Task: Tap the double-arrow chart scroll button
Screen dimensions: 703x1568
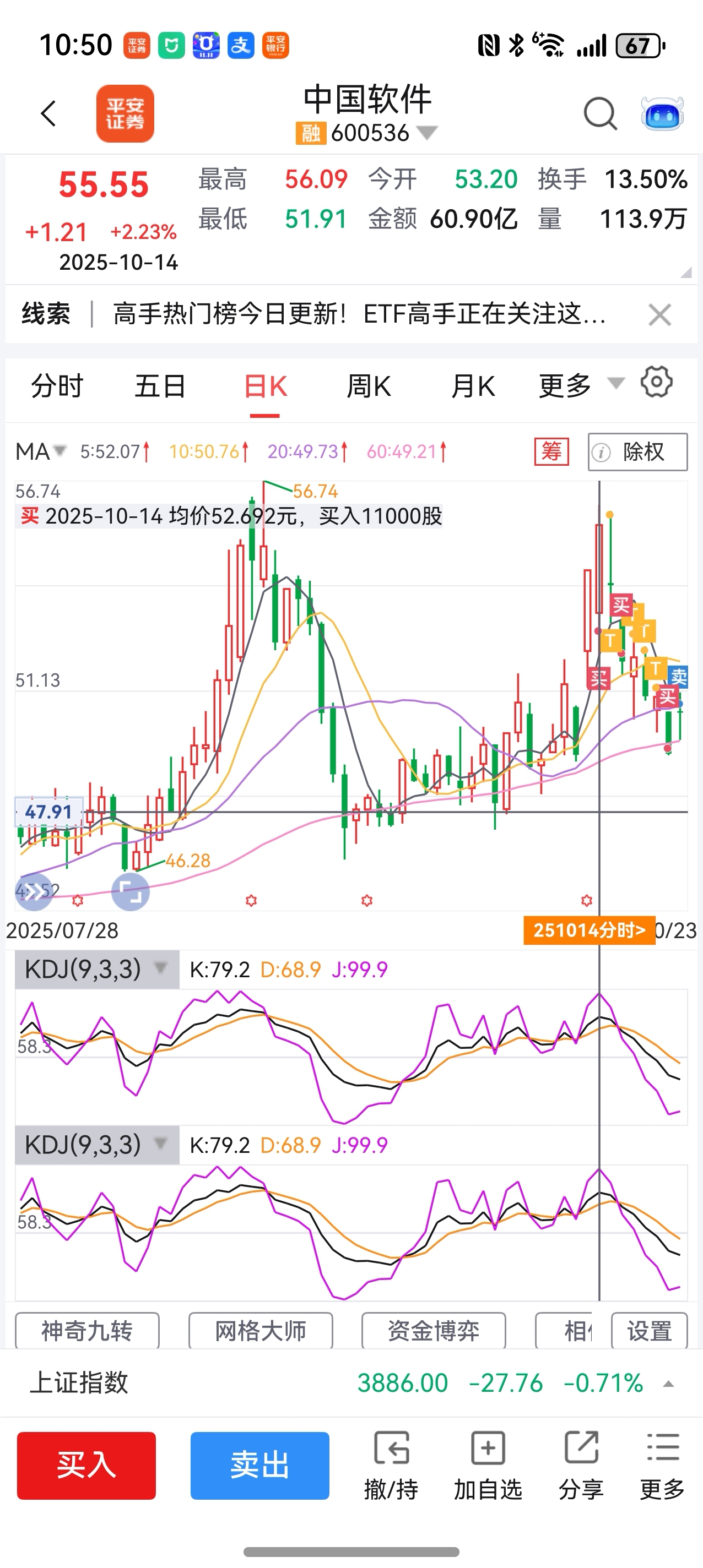Action: coord(34,892)
